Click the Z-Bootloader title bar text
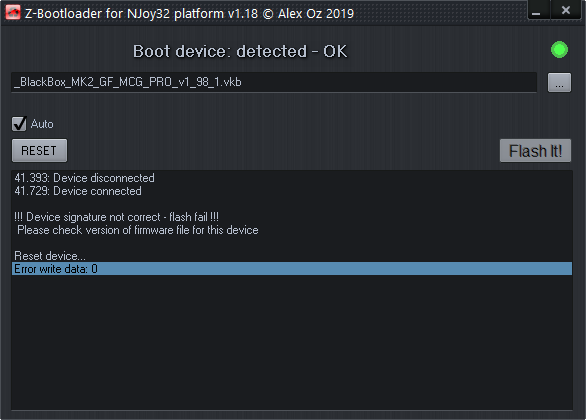Image resolution: width=586 pixels, height=420 pixels. 189,13
